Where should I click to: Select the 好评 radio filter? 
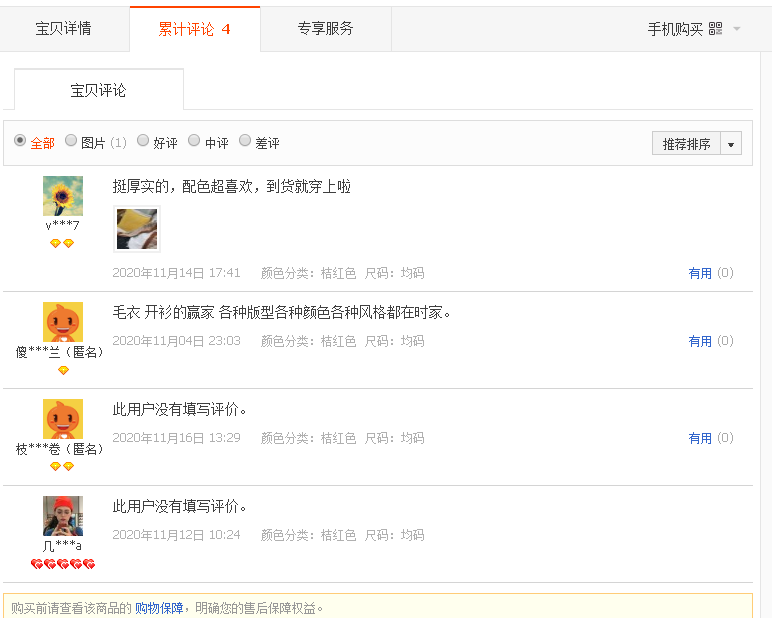[143, 141]
